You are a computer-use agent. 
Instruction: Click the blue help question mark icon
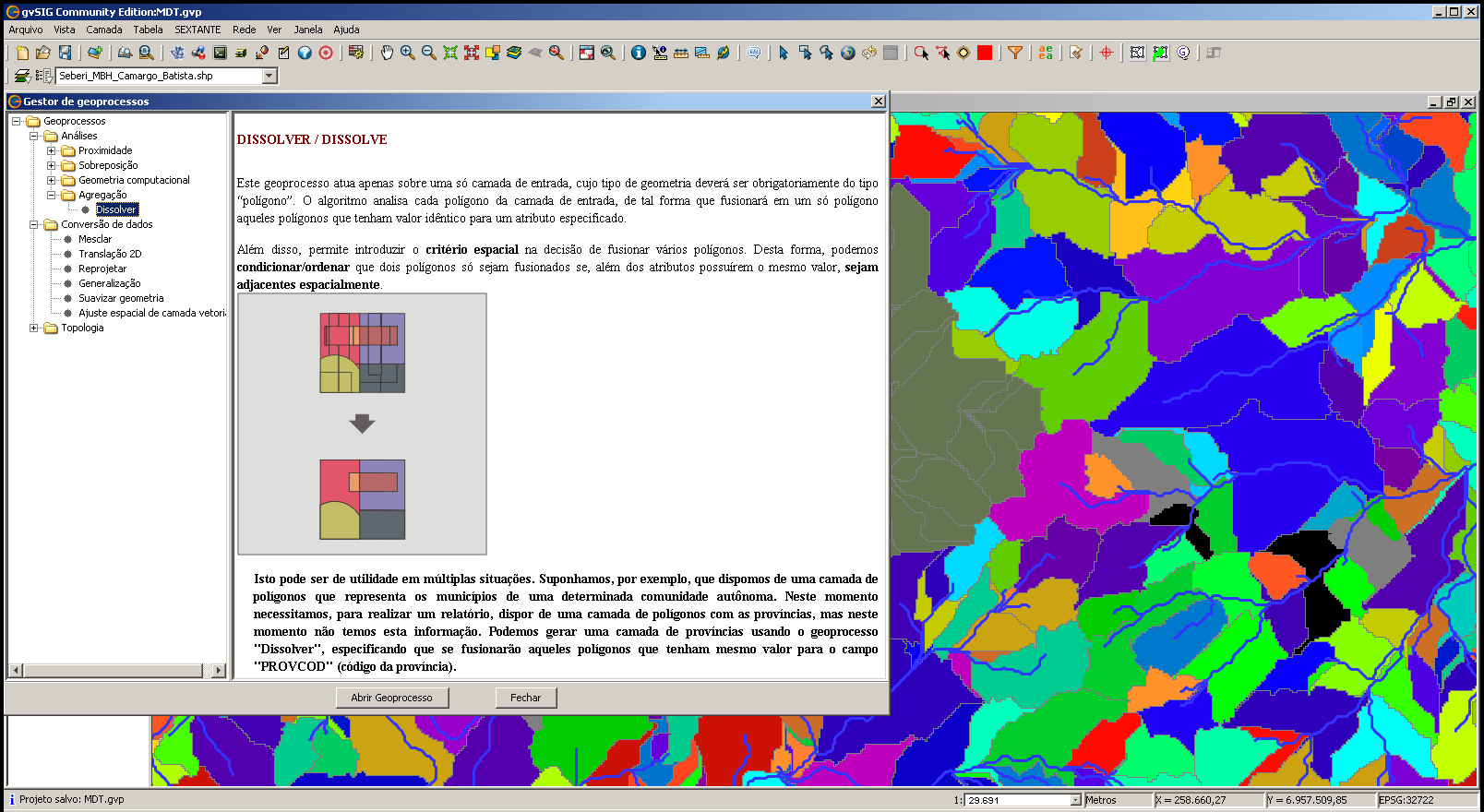(x=305, y=53)
